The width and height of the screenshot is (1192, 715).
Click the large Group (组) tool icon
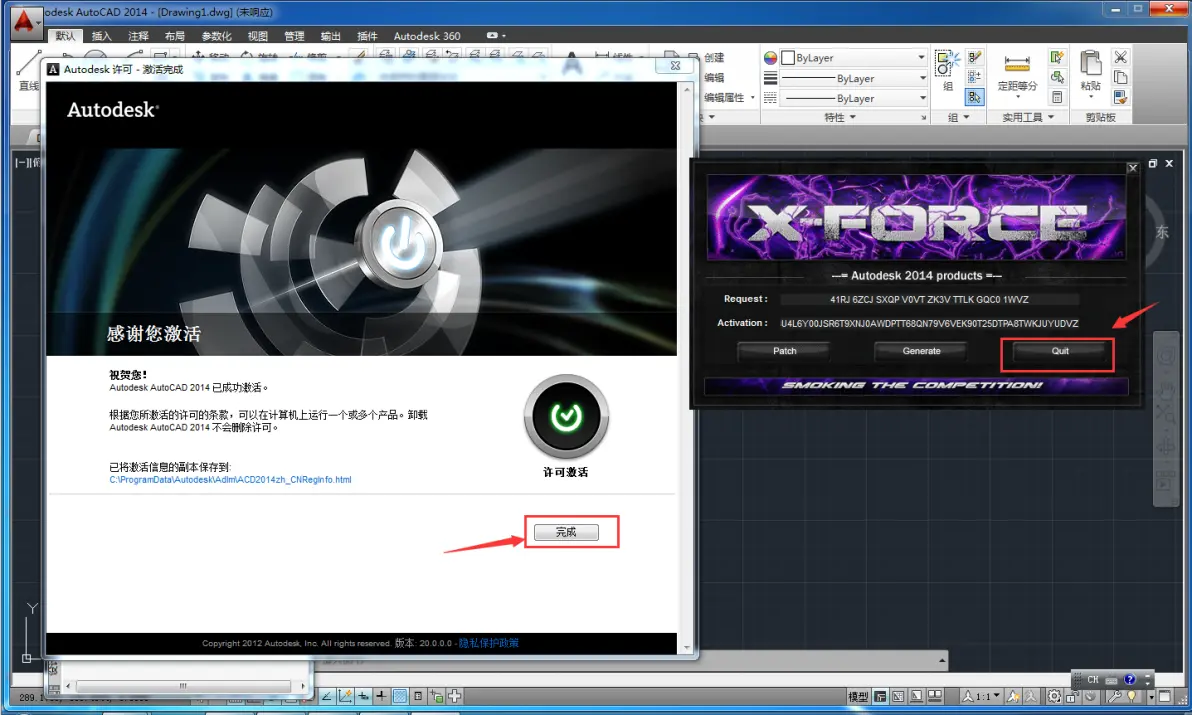click(947, 63)
